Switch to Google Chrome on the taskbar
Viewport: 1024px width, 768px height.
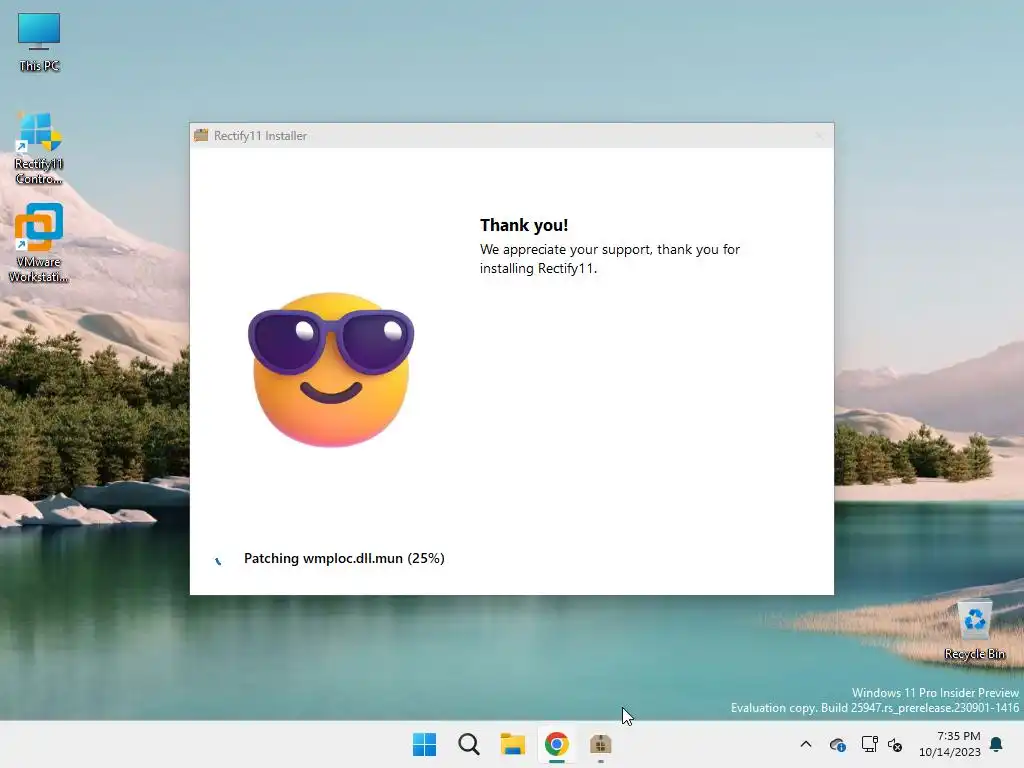(556, 744)
